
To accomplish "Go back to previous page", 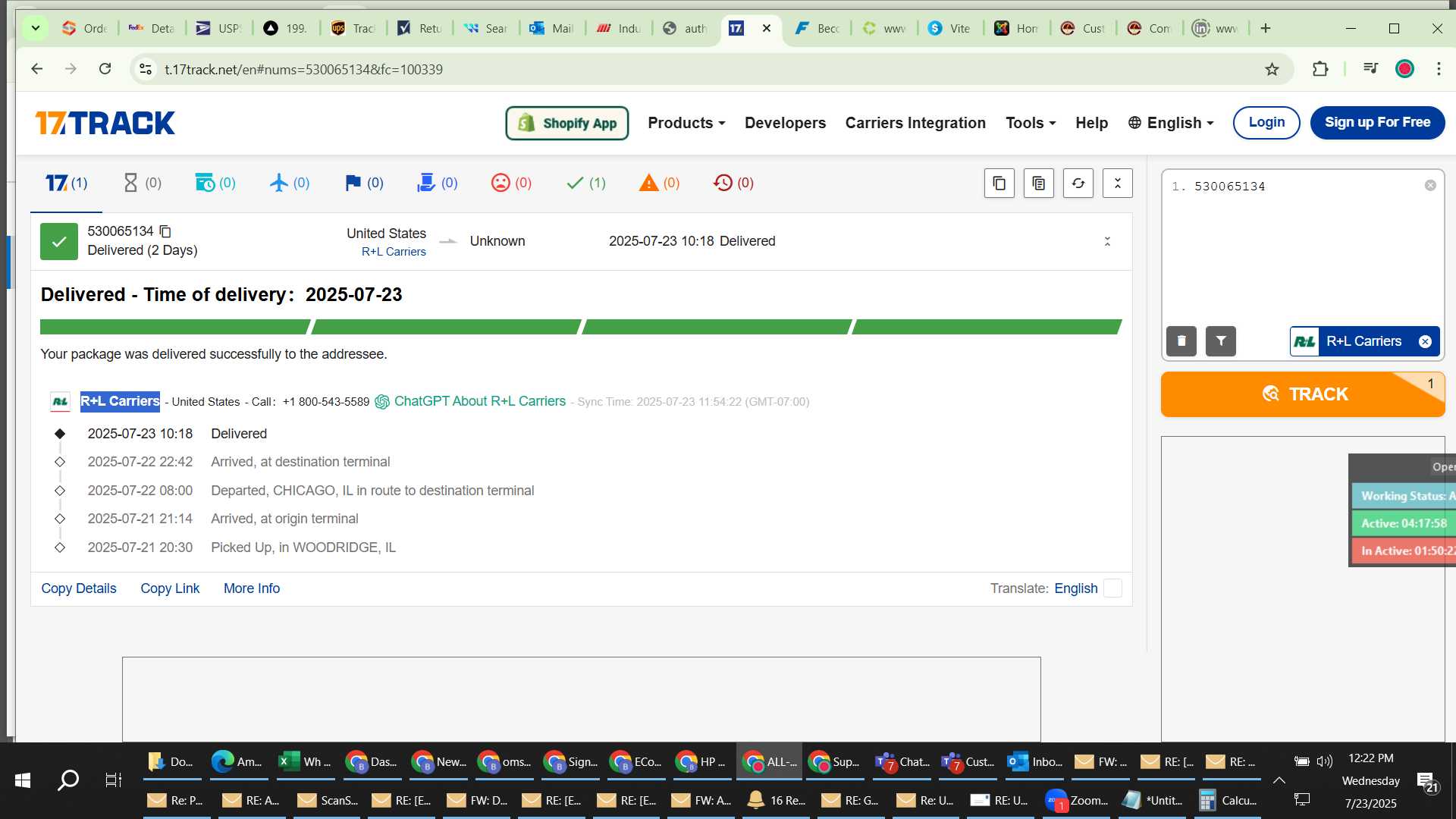I will (37, 69).
